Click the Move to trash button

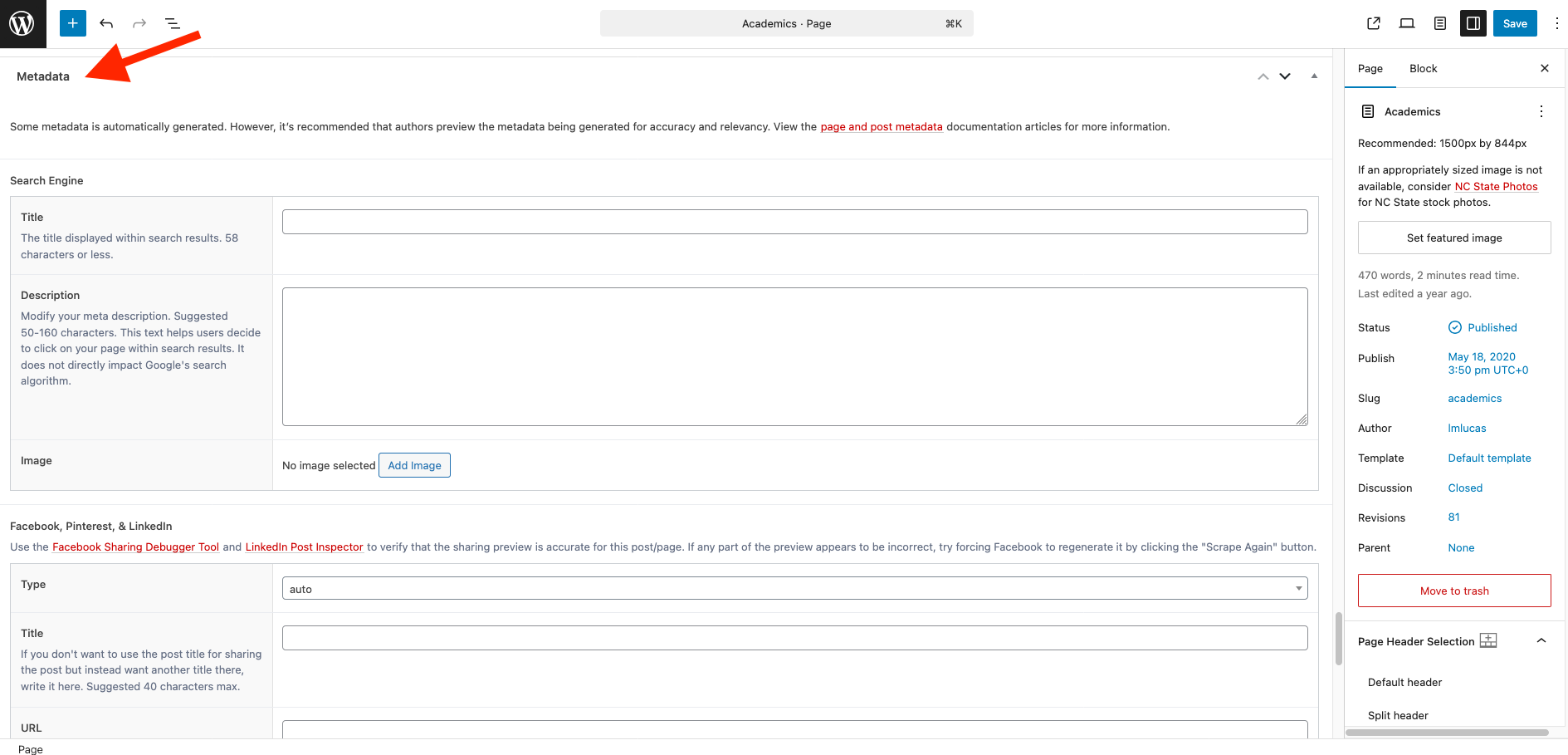coord(1454,591)
